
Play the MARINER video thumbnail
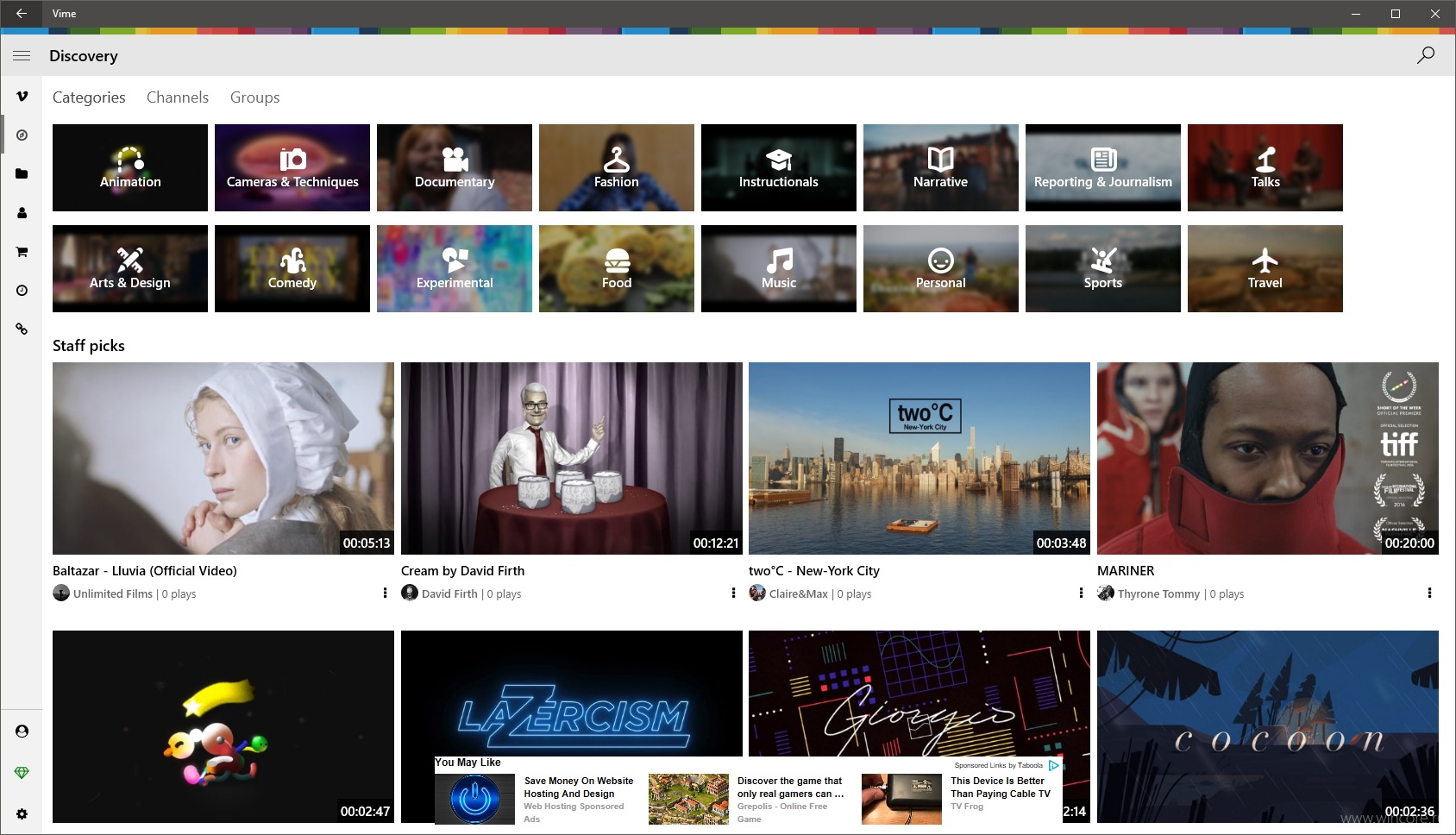coord(1268,458)
